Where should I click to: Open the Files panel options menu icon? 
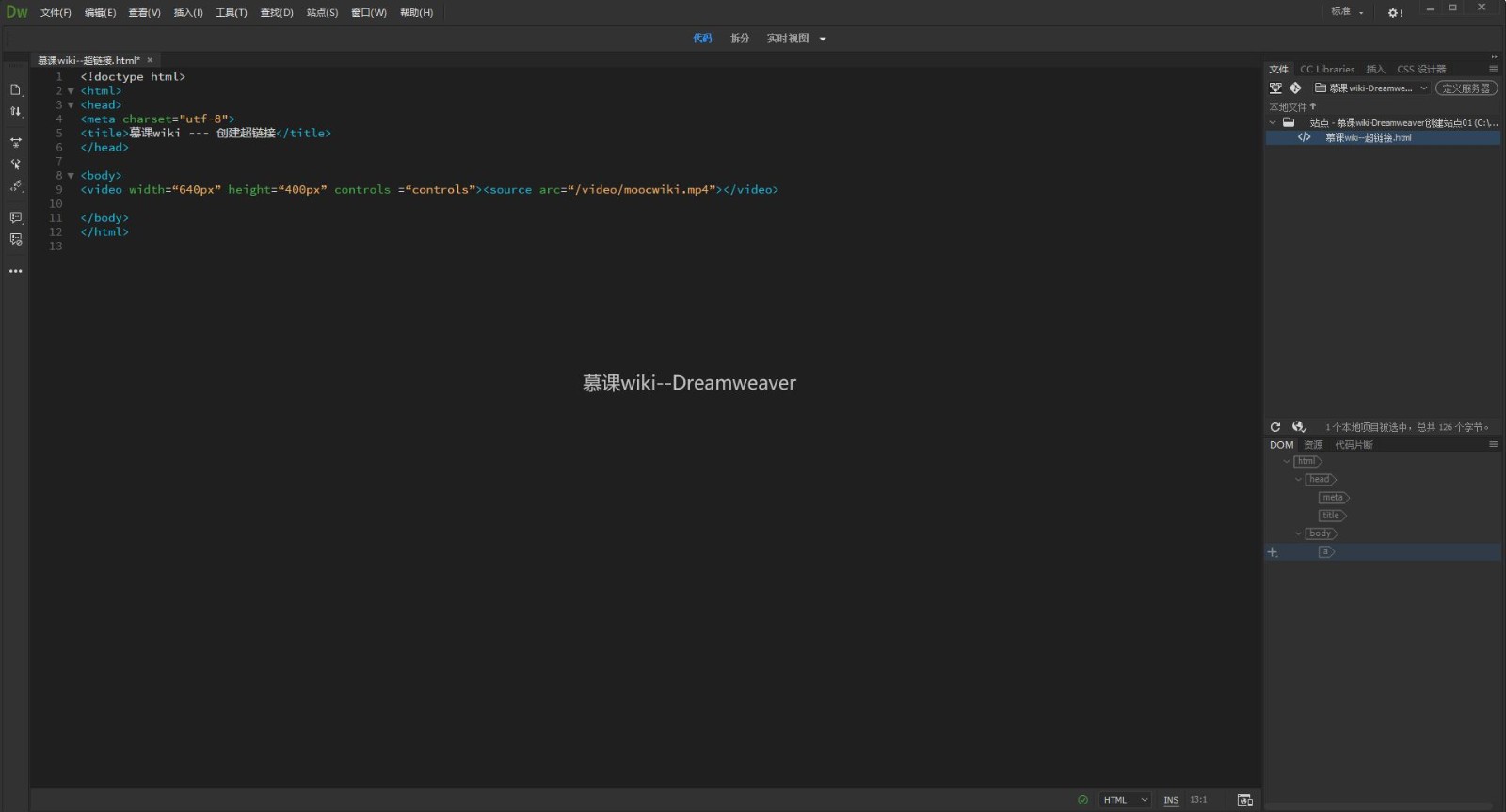tap(1493, 69)
